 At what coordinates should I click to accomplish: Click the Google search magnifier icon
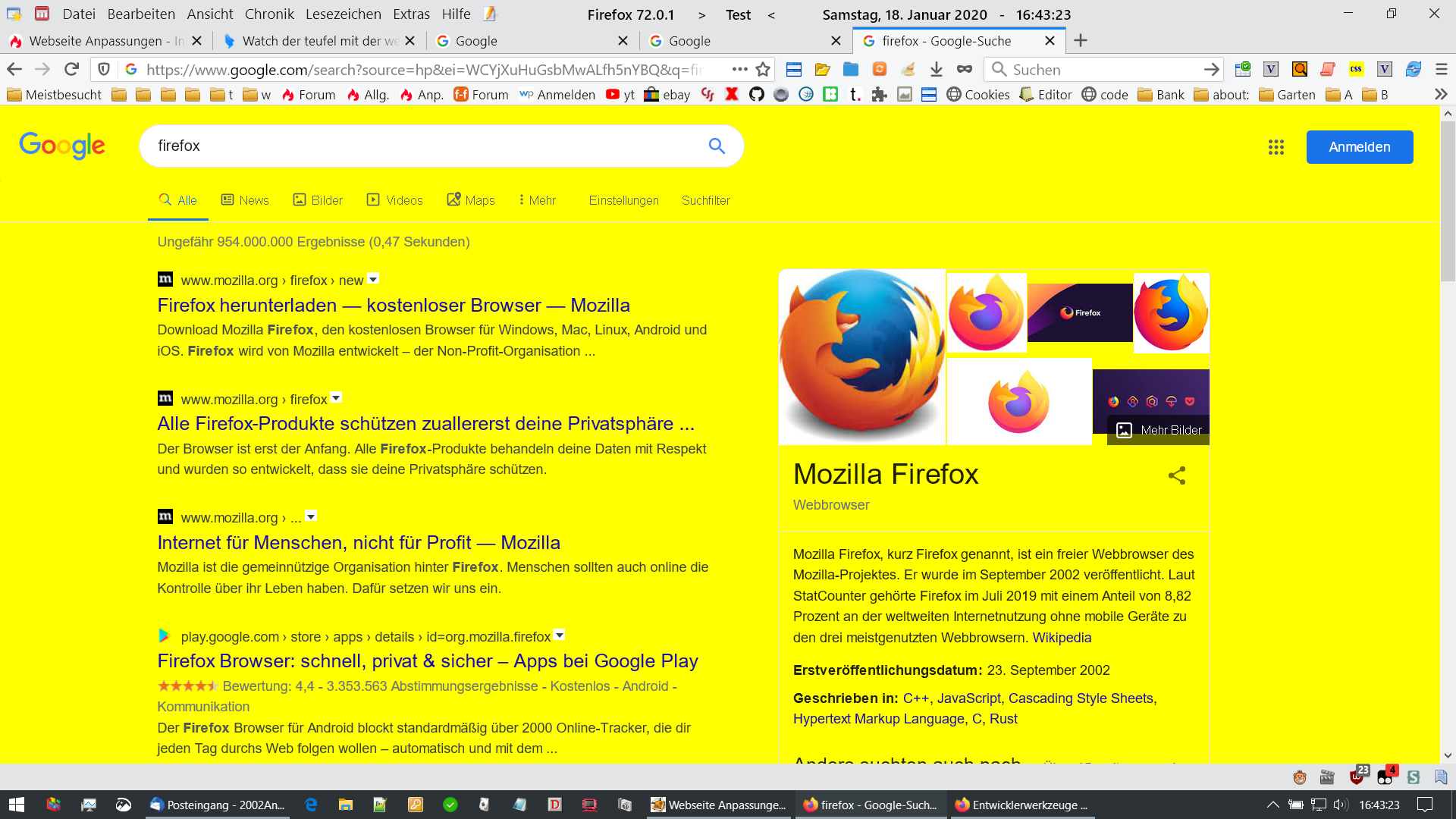pyautogui.click(x=717, y=146)
